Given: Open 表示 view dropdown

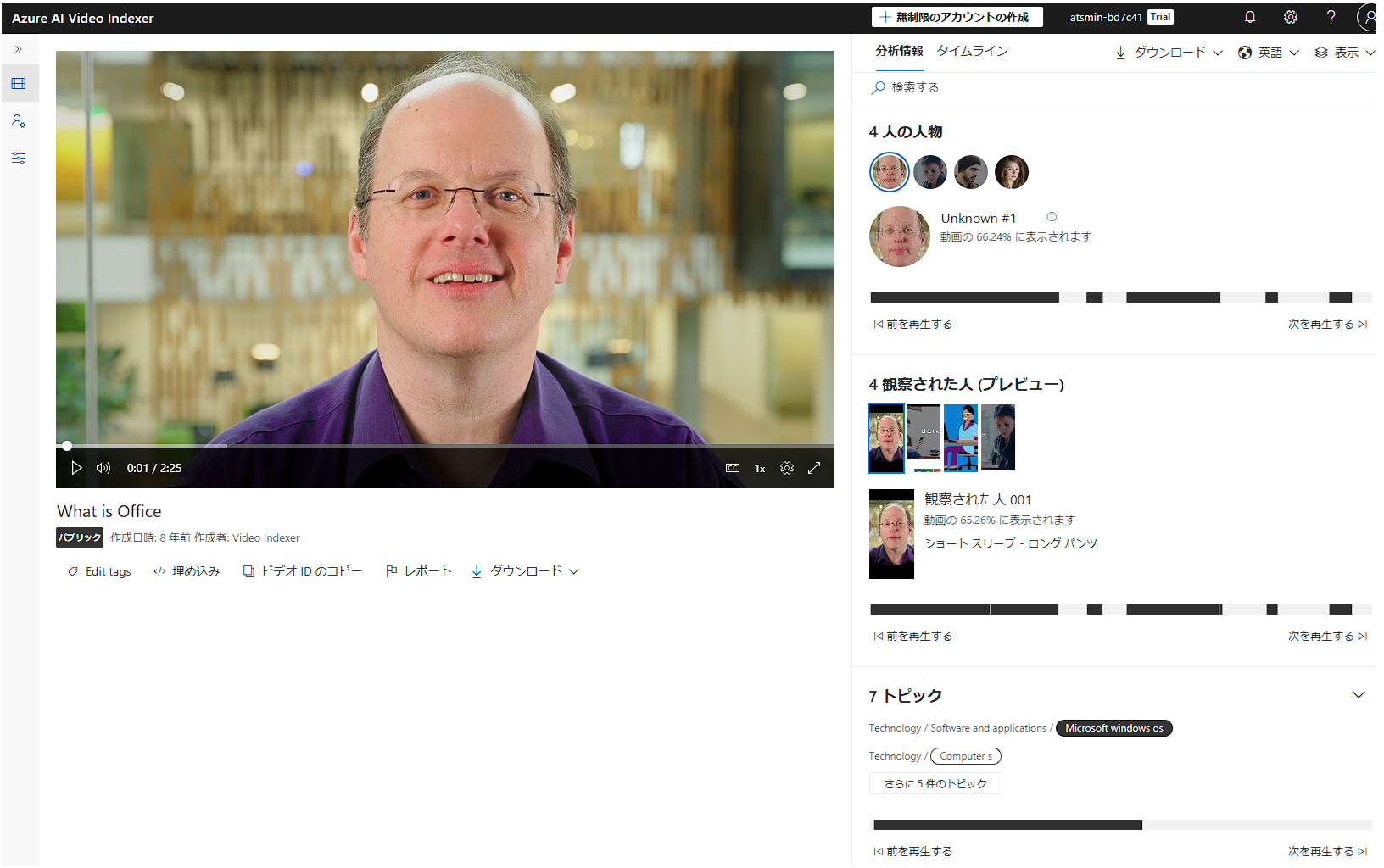Looking at the screenshot, I should [1345, 53].
